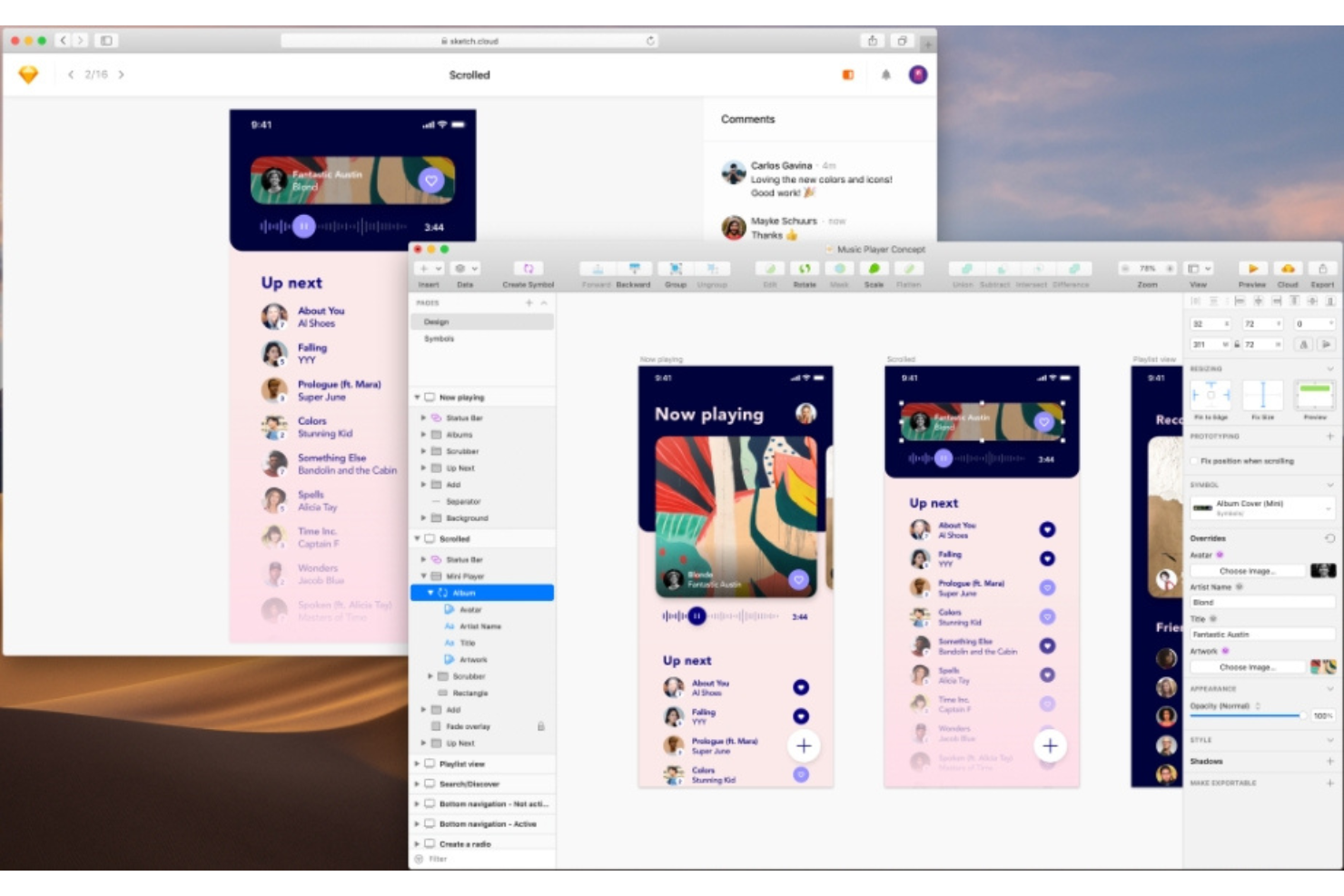Toggle Fix position when scrolling checkbox

point(1195,461)
